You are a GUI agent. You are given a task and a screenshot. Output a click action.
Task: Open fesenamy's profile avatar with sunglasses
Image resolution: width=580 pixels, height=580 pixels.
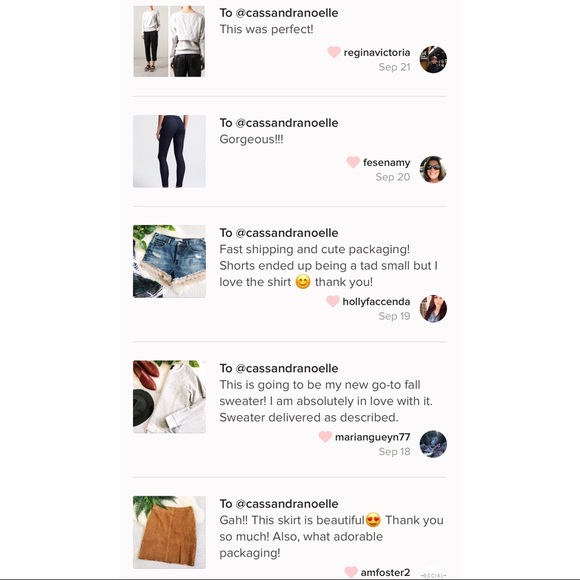coord(433,169)
